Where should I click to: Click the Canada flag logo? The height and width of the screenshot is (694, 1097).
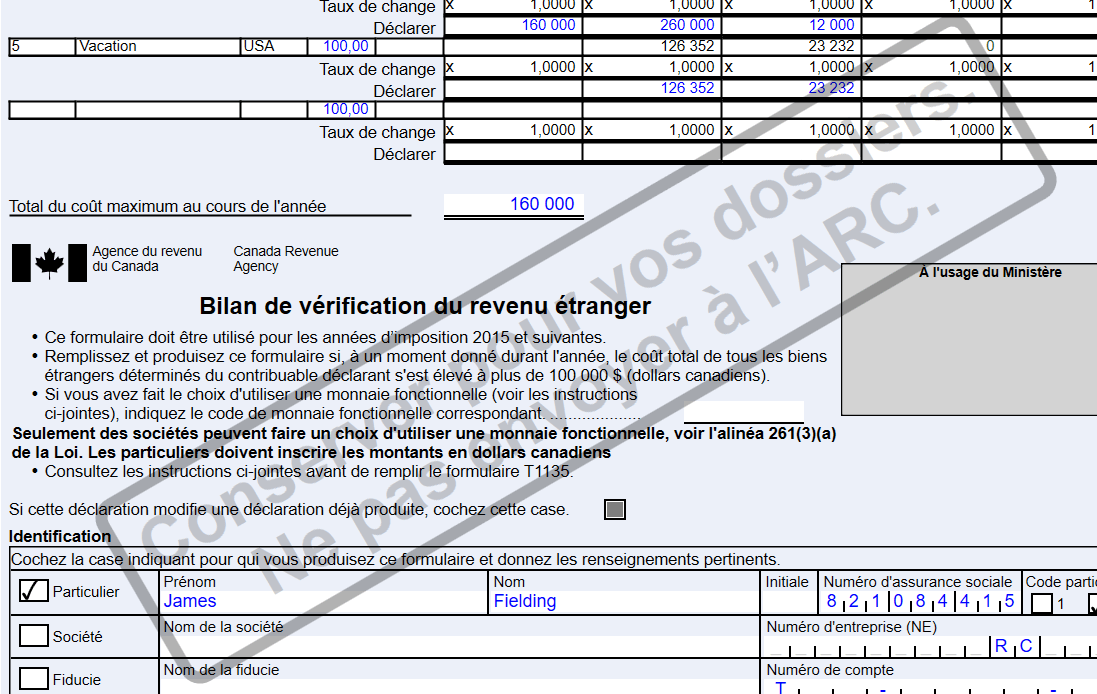pyautogui.click(x=49, y=262)
